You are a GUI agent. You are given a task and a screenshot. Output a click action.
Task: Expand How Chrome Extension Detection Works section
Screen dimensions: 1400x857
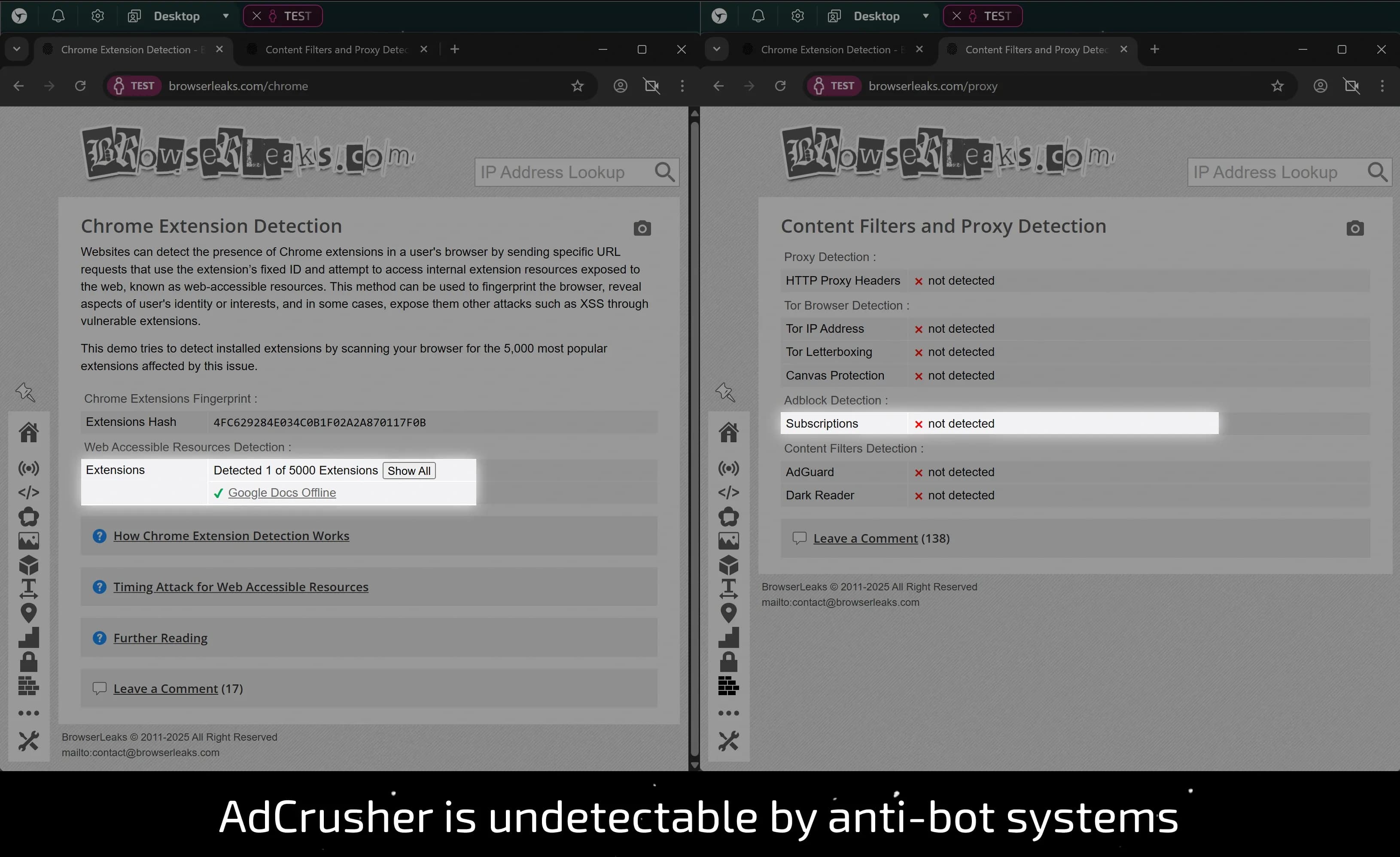pos(231,535)
